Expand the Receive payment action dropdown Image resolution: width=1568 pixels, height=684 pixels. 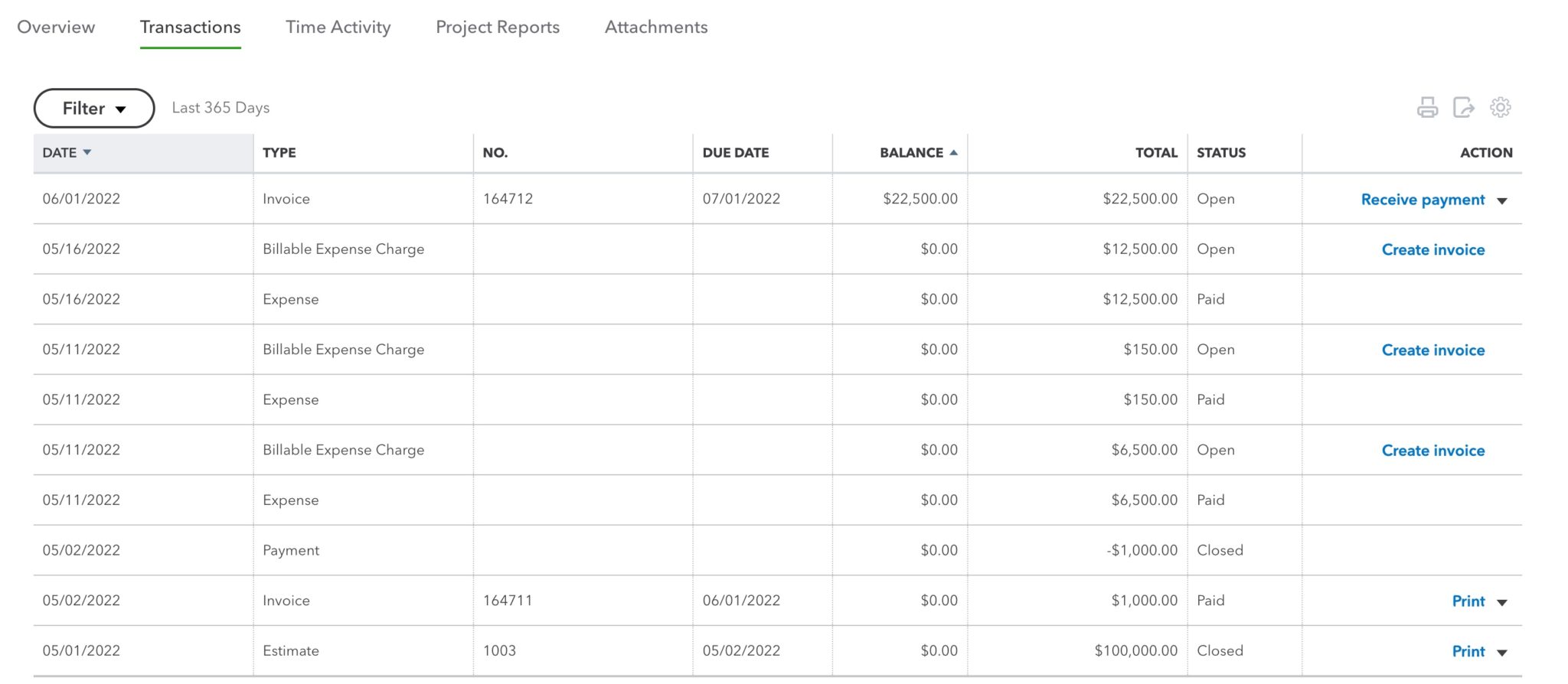pyautogui.click(x=1504, y=200)
